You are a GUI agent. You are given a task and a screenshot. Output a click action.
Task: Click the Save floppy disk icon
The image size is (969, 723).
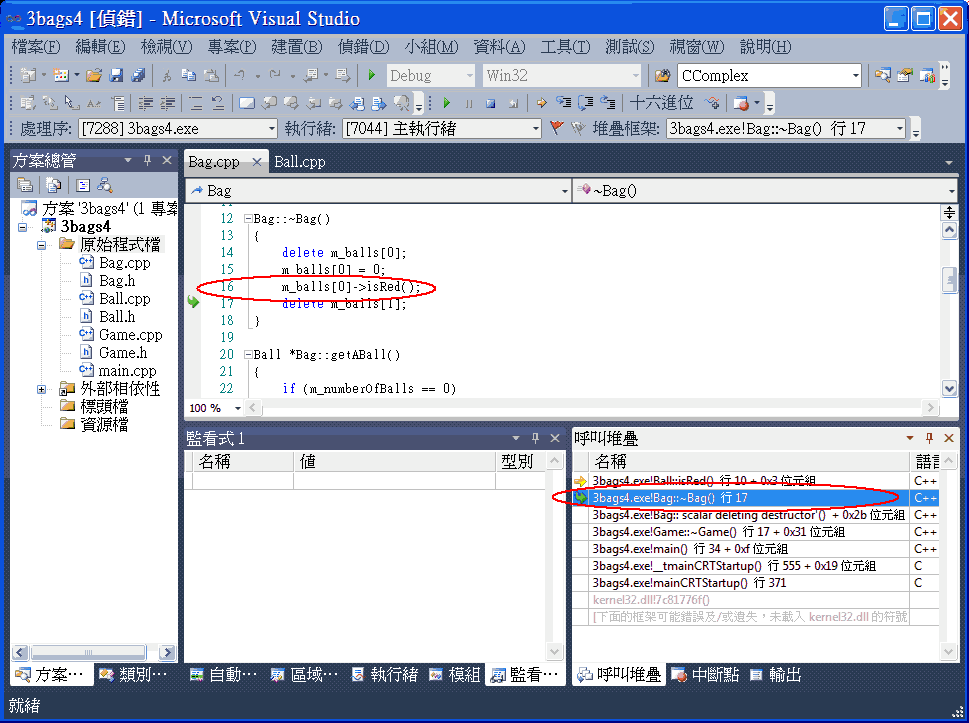tap(116, 75)
